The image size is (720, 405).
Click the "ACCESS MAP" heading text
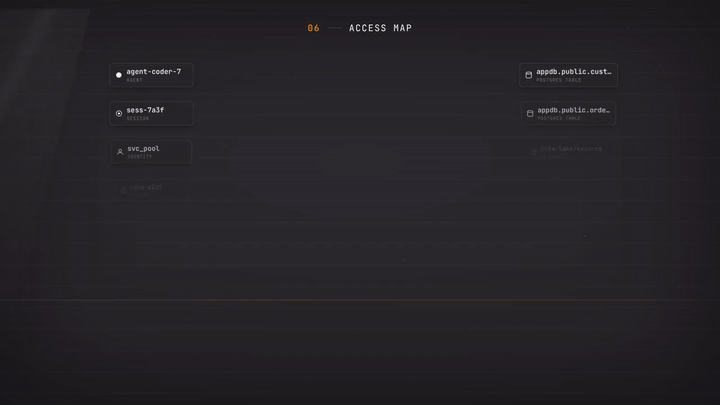point(380,28)
